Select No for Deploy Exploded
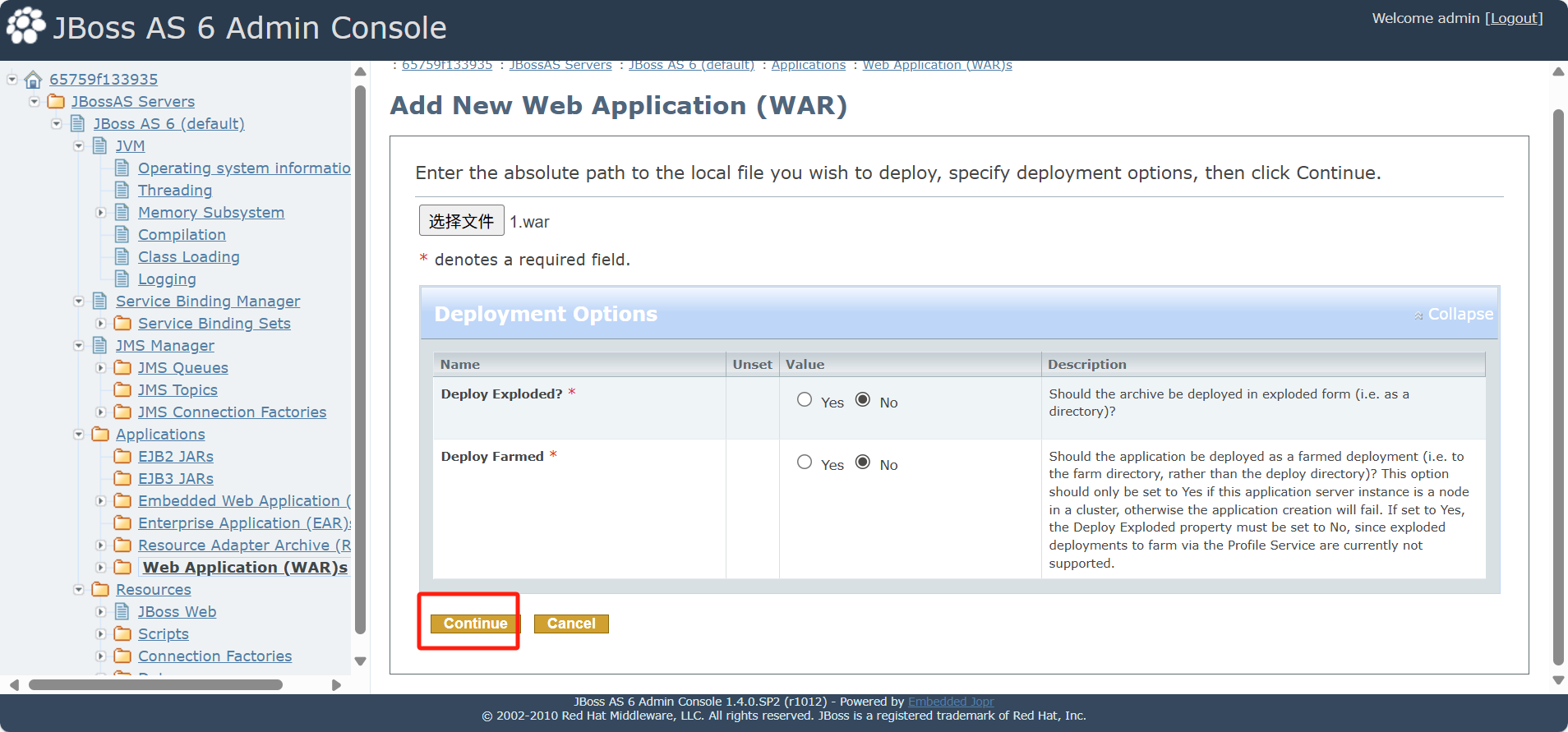Screen dimensions: 1568x732 pos(863,400)
